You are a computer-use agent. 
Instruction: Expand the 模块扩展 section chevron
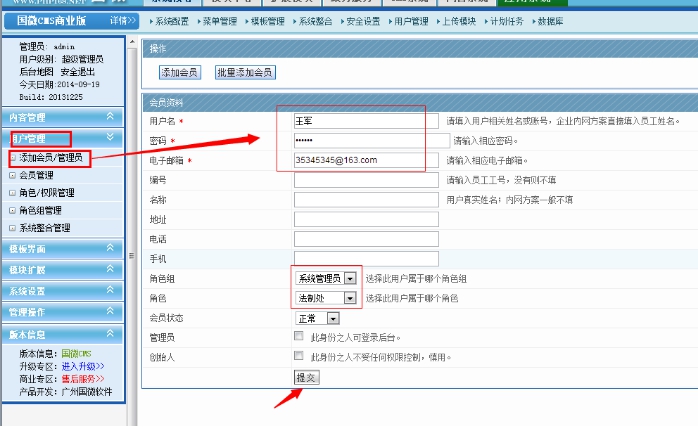(x=110, y=270)
